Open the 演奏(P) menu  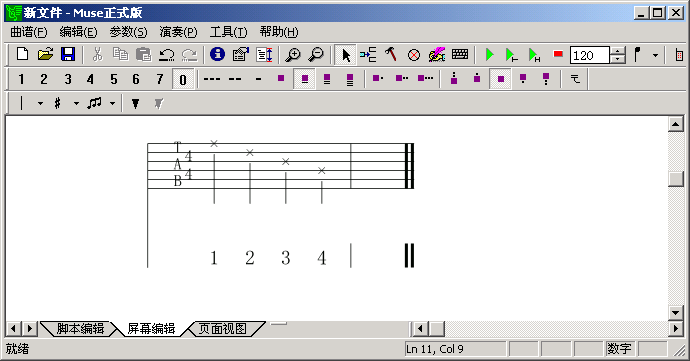point(178,32)
